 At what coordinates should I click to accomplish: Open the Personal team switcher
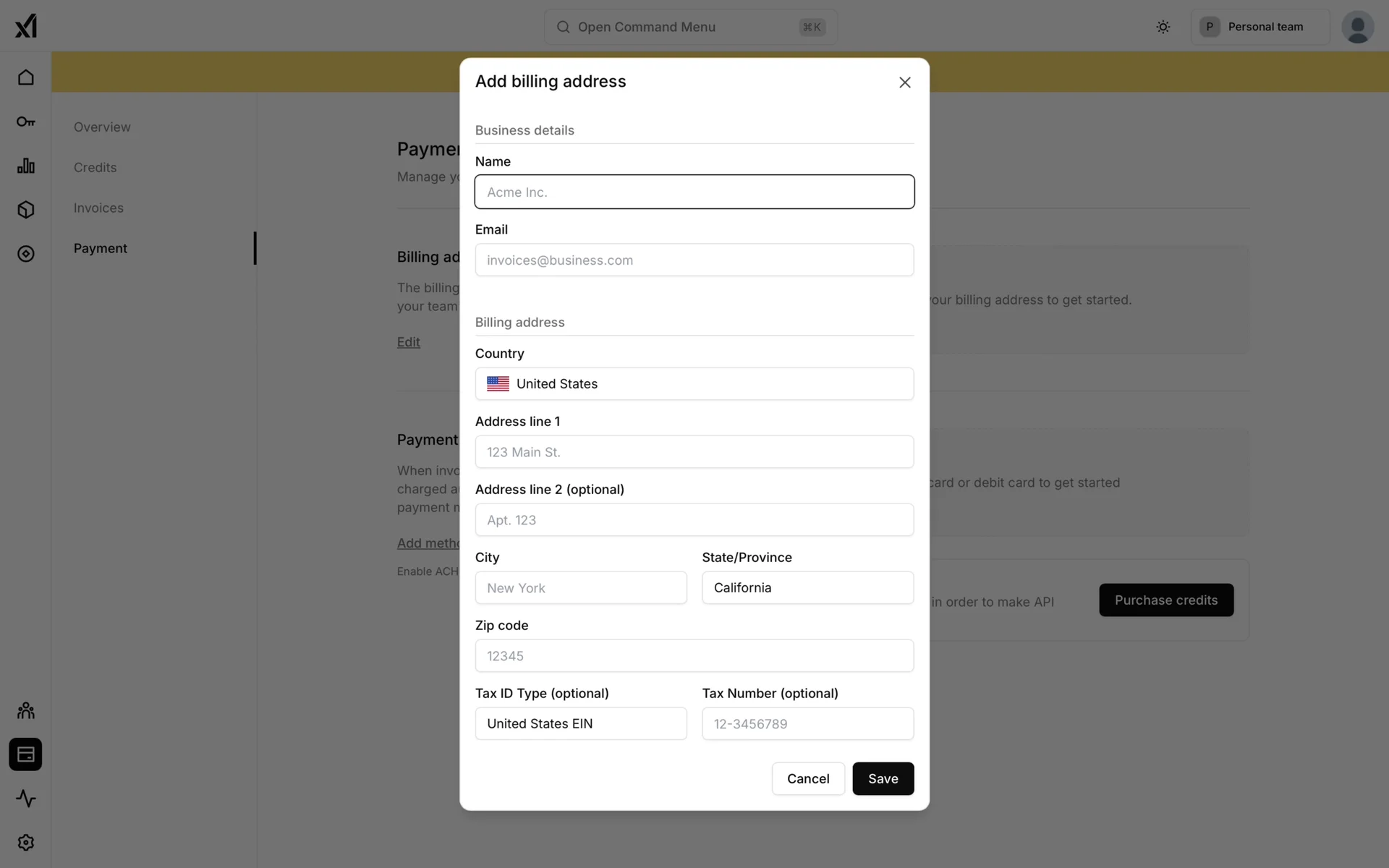(1260, 27)
